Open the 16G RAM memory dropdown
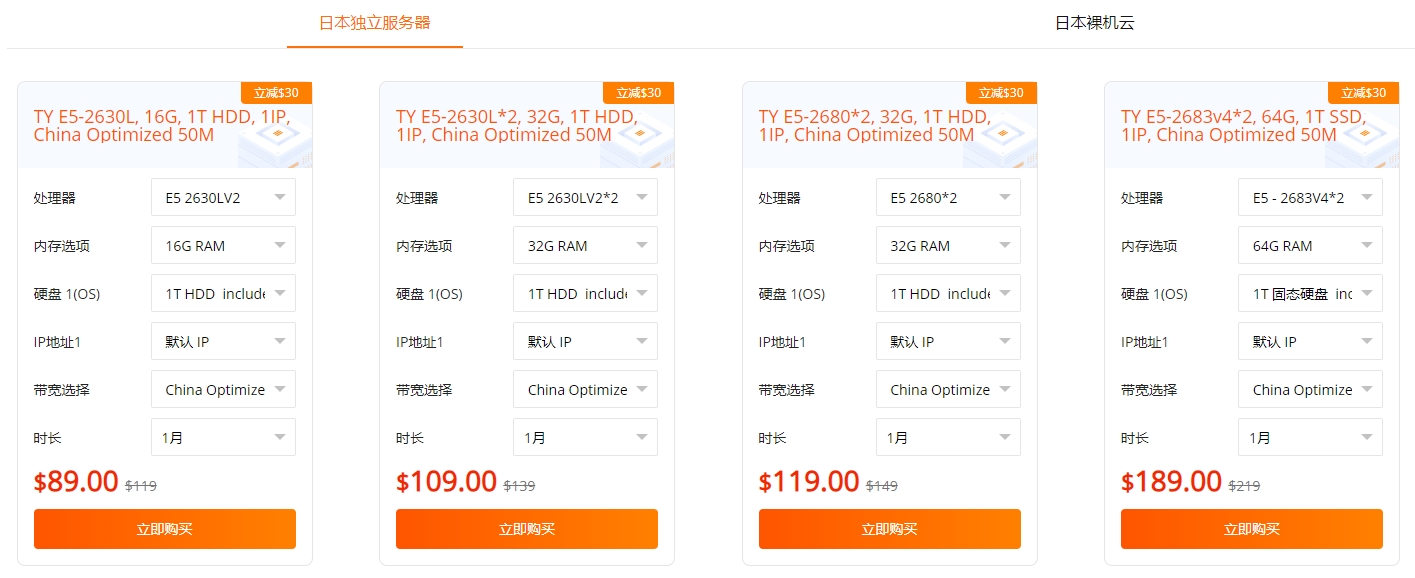 point(223,245)
